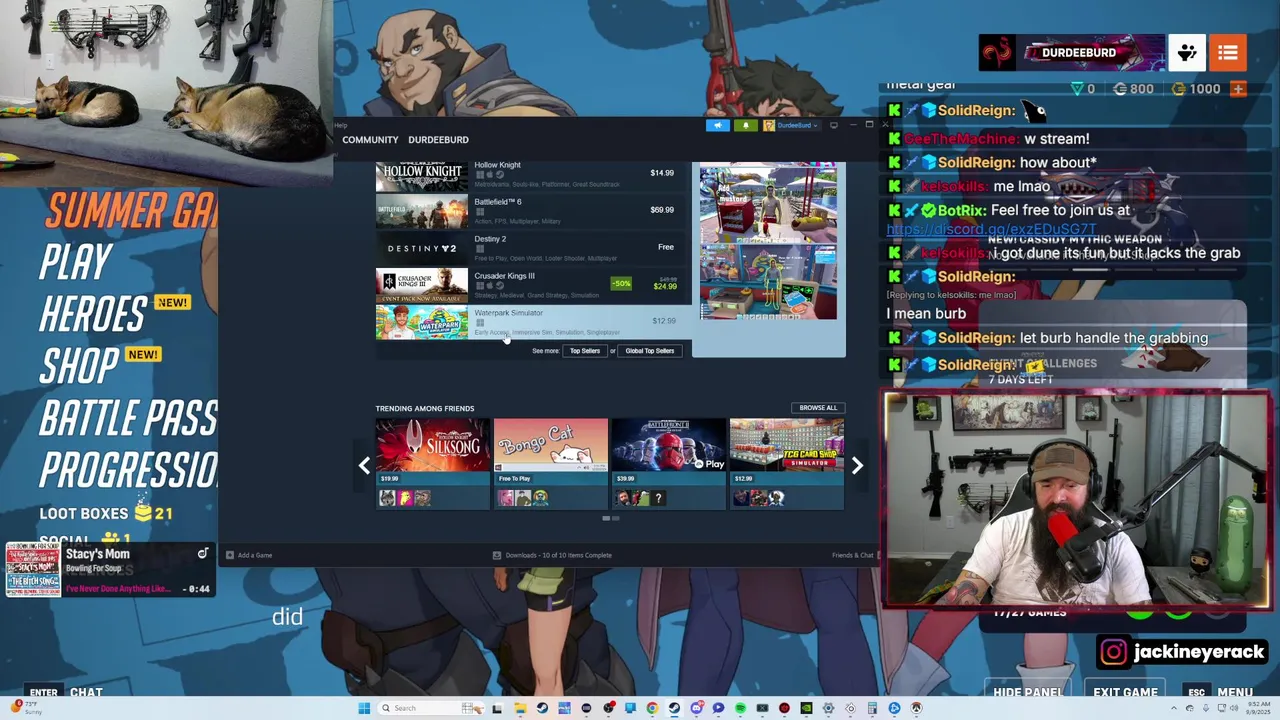Screen dimensions: 1280x720
Task: Select Waterpark Simulator listing
Action: [532, 322]
